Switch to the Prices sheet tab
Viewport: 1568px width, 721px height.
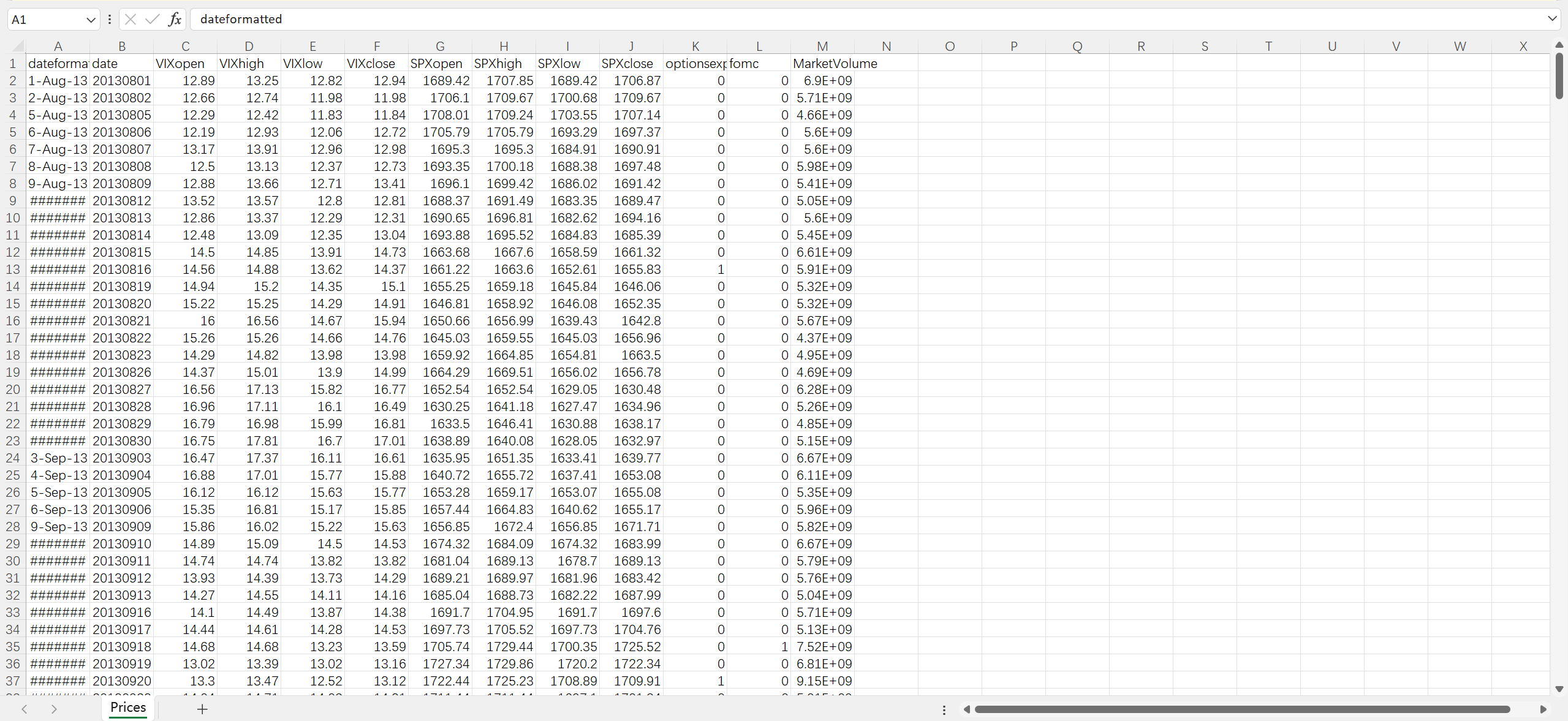[128, 708]
